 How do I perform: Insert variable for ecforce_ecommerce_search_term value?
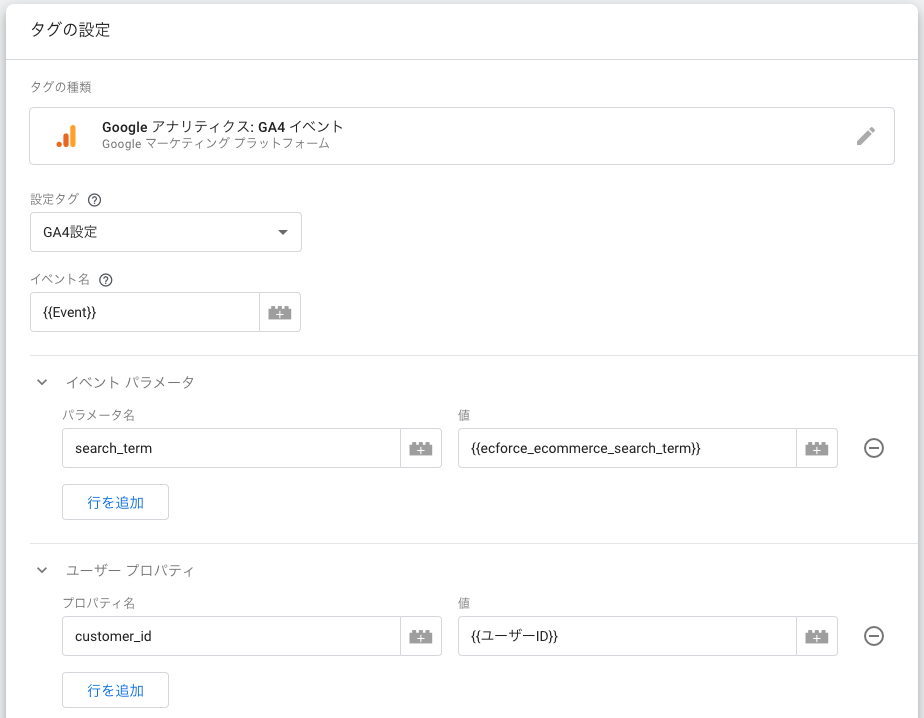[817, 449]
